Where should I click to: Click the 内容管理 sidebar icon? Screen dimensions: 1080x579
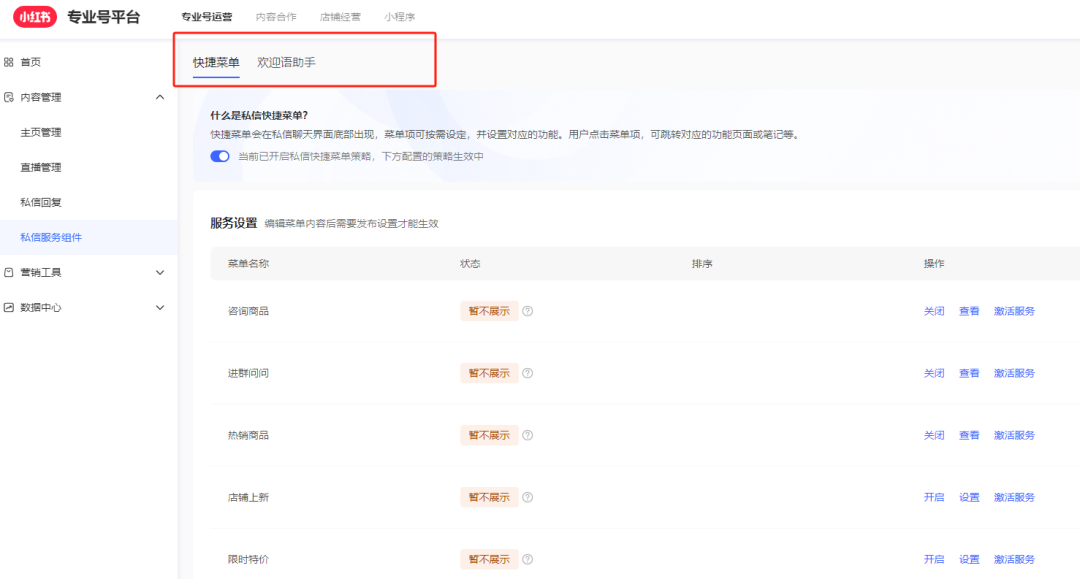pos(9,97)
